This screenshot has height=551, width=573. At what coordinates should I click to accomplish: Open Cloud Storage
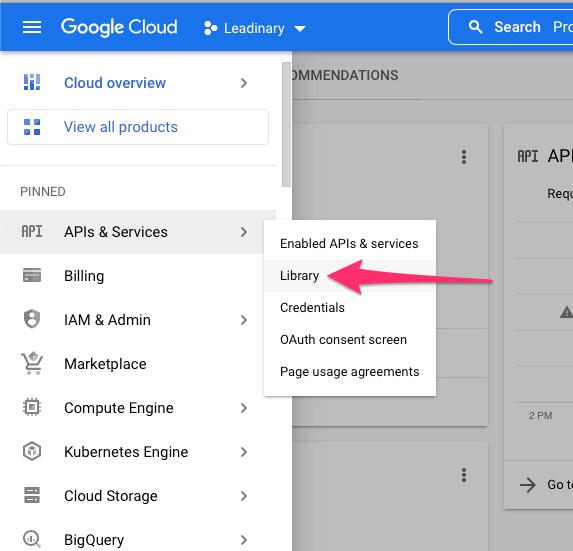coord(111,496)
